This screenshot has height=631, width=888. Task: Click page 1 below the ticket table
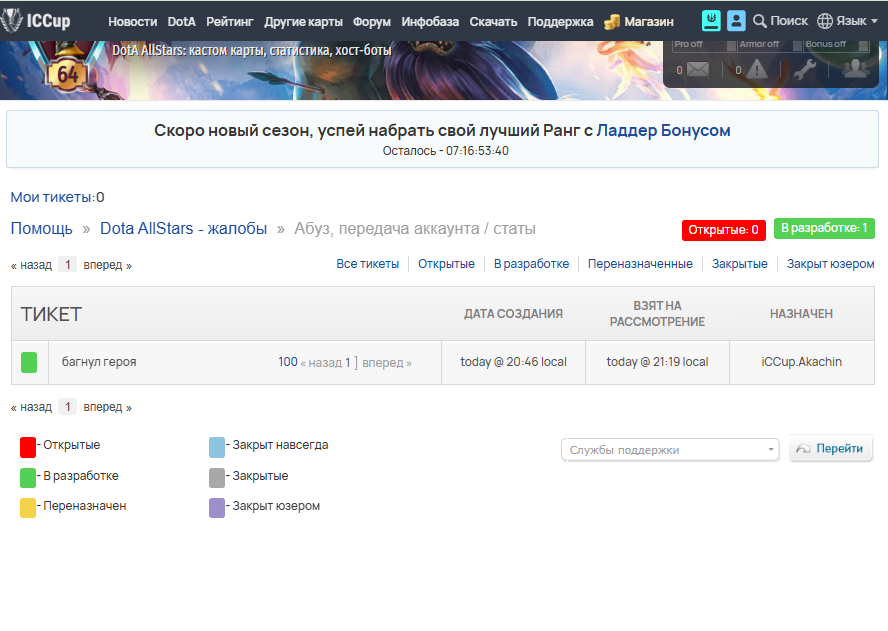(67, 407)
